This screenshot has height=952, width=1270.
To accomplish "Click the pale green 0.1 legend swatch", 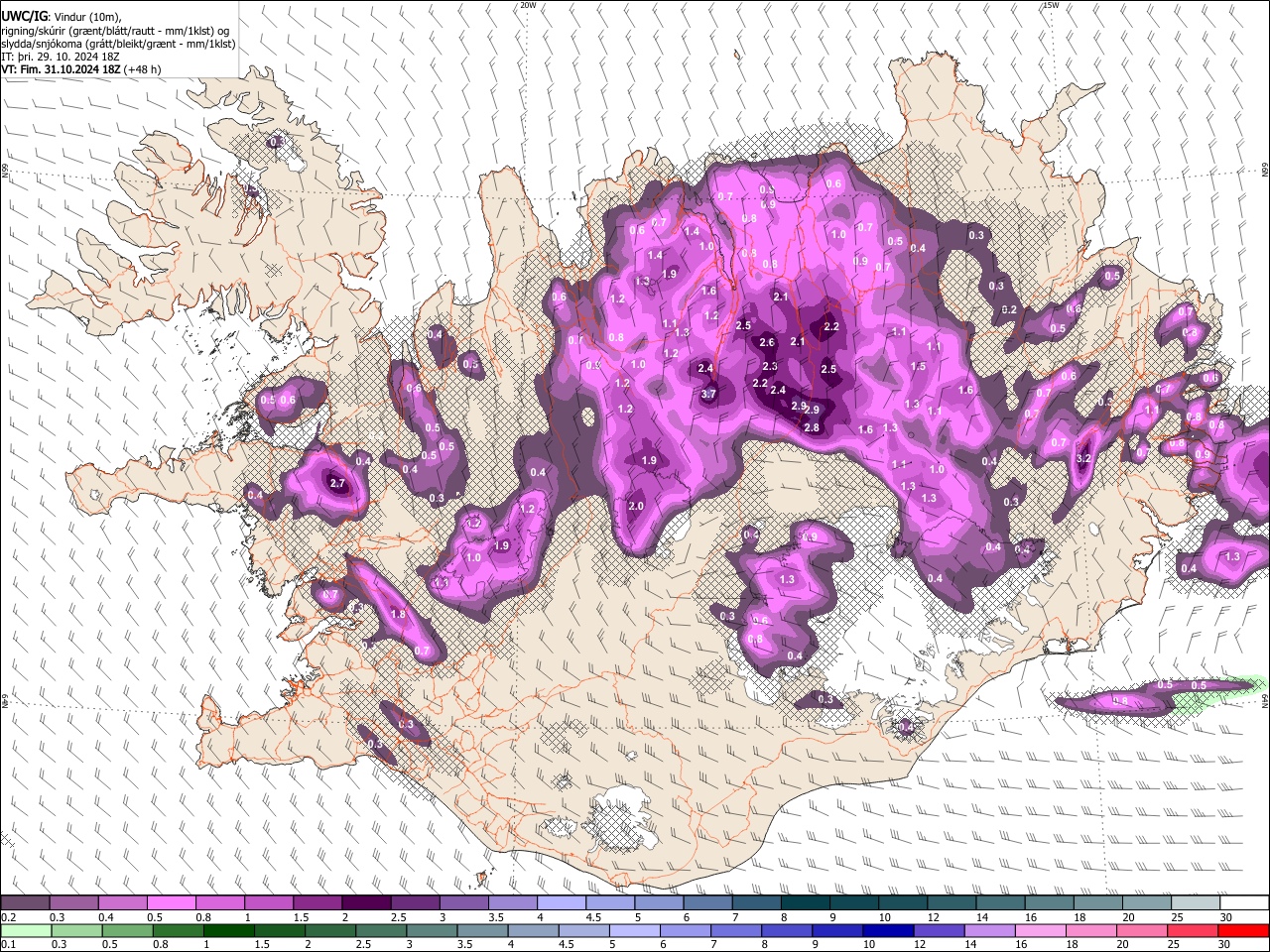I will (x=25, y=931).
